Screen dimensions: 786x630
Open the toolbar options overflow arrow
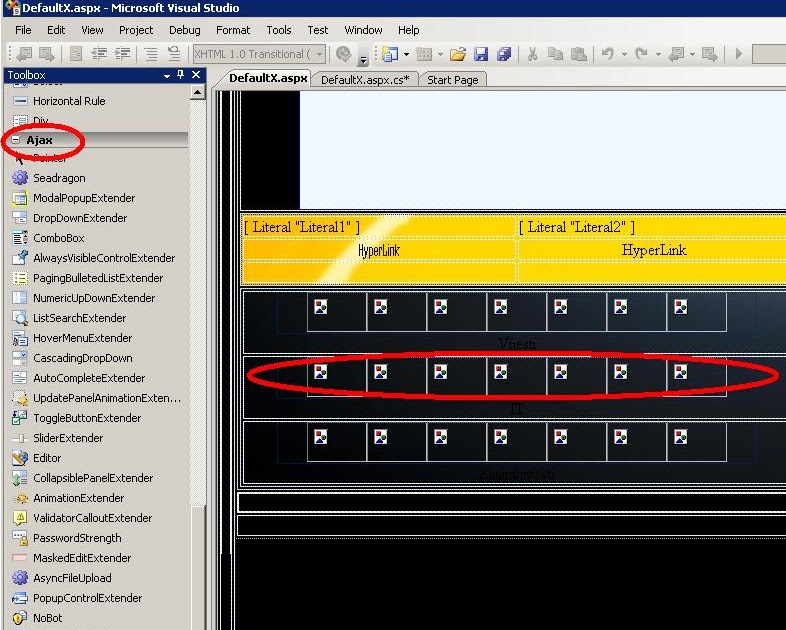(x=363, y=61)
